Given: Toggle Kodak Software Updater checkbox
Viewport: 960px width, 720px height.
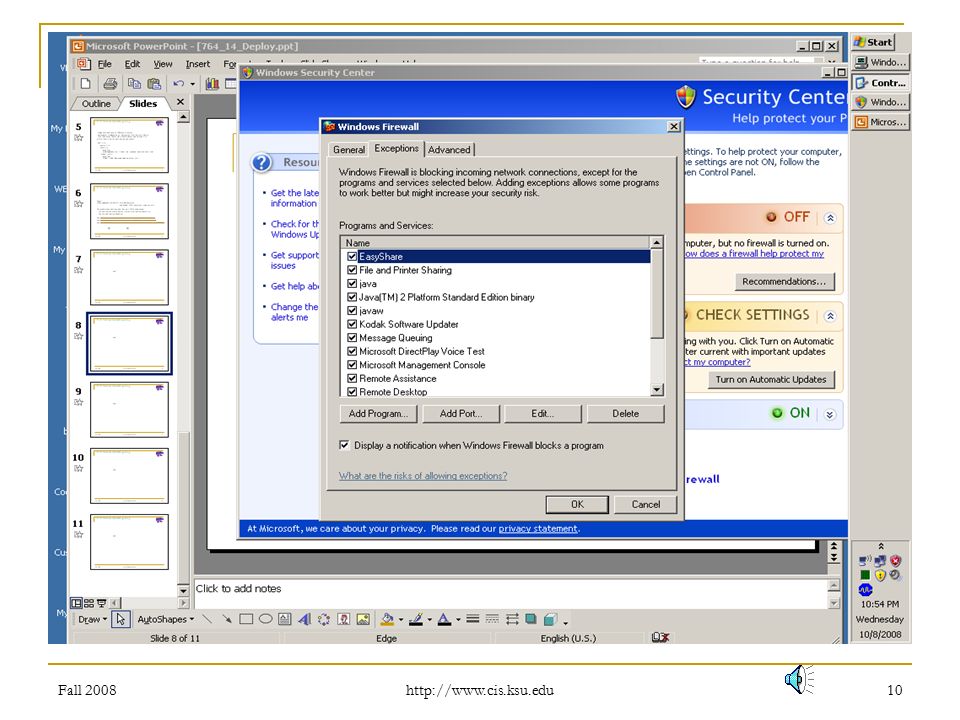Looking at the screenshot, I should click(x=352, y=324).
